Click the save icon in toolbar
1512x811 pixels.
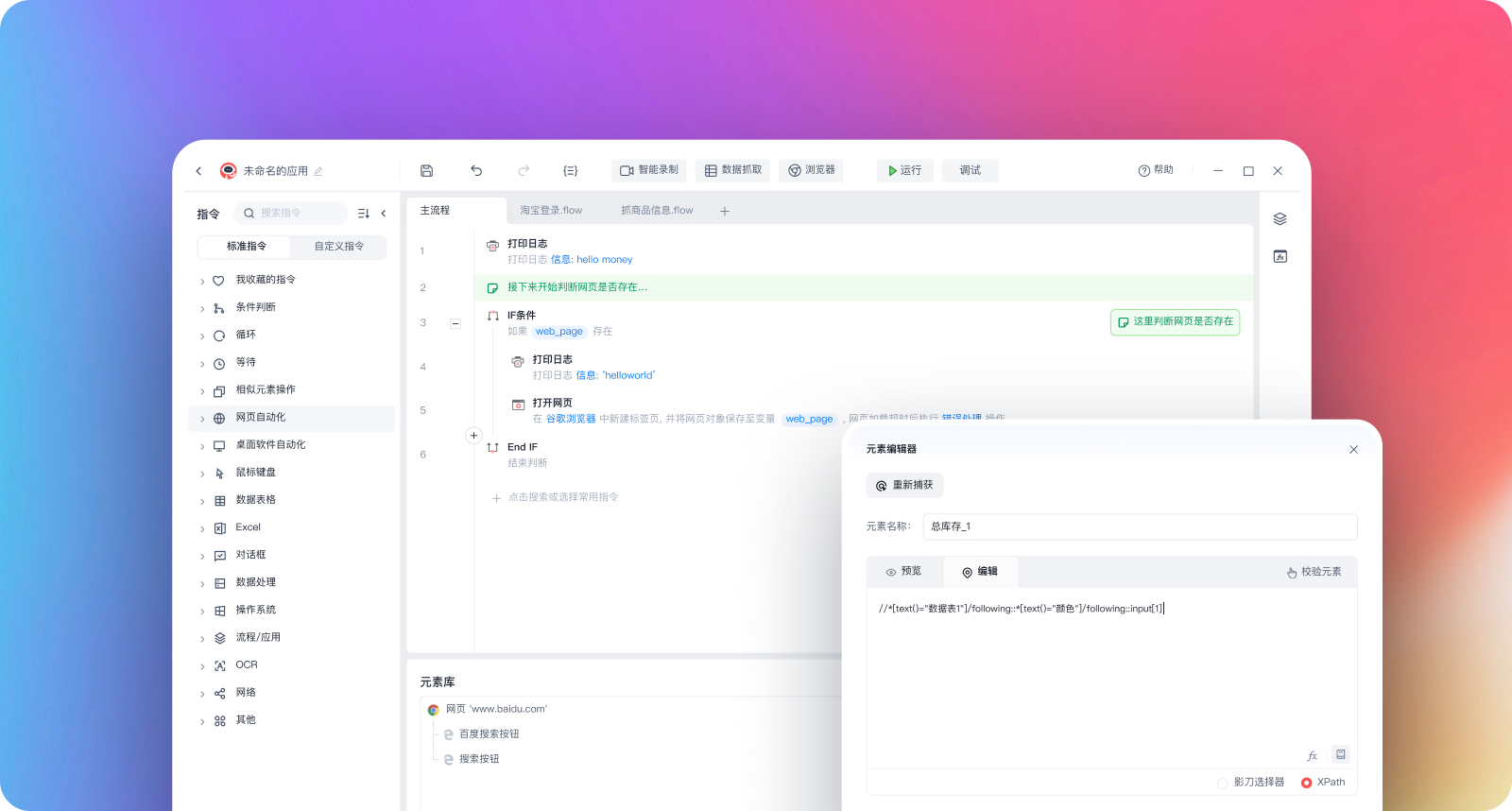(x=426, y=171)
